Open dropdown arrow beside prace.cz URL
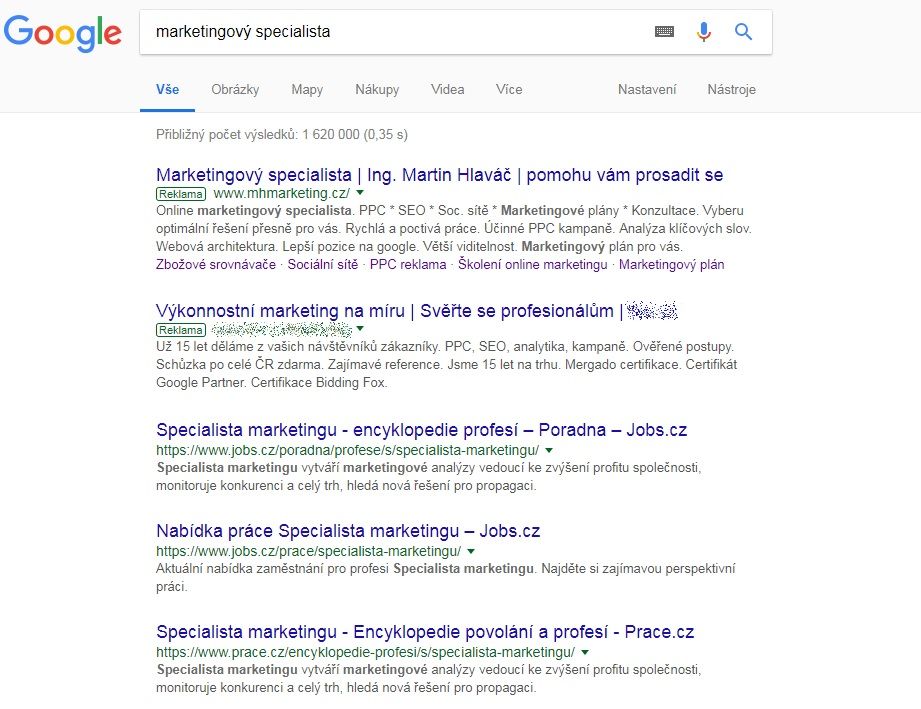Screen dimensions: 921x709 tap(585, 652)
